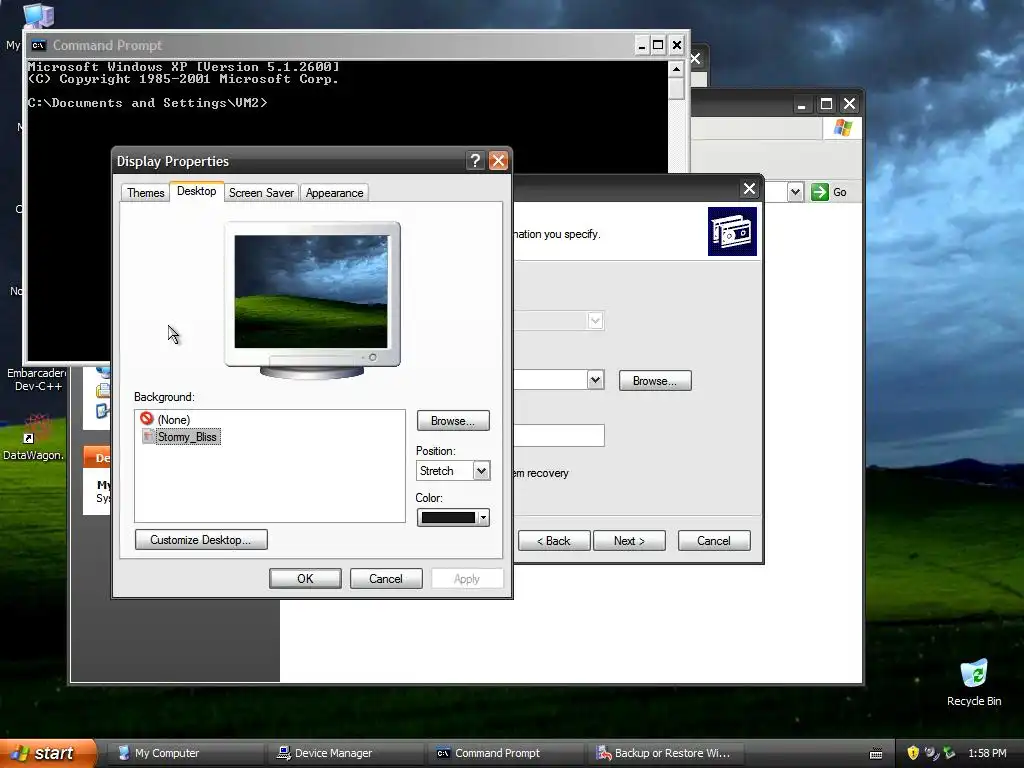Click the keyboard icon in taskbar
The height and width of the screenshot is (768, 1024).
876,754
